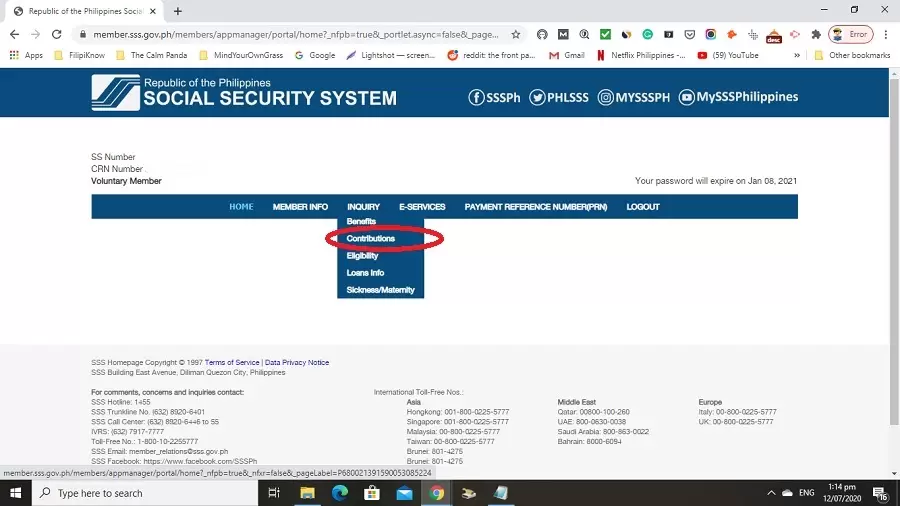Image resolution: width=900 pixels, height=506 pixels.
Task: Open the Gmail bookmark
Action: click(x=567, y=55)
